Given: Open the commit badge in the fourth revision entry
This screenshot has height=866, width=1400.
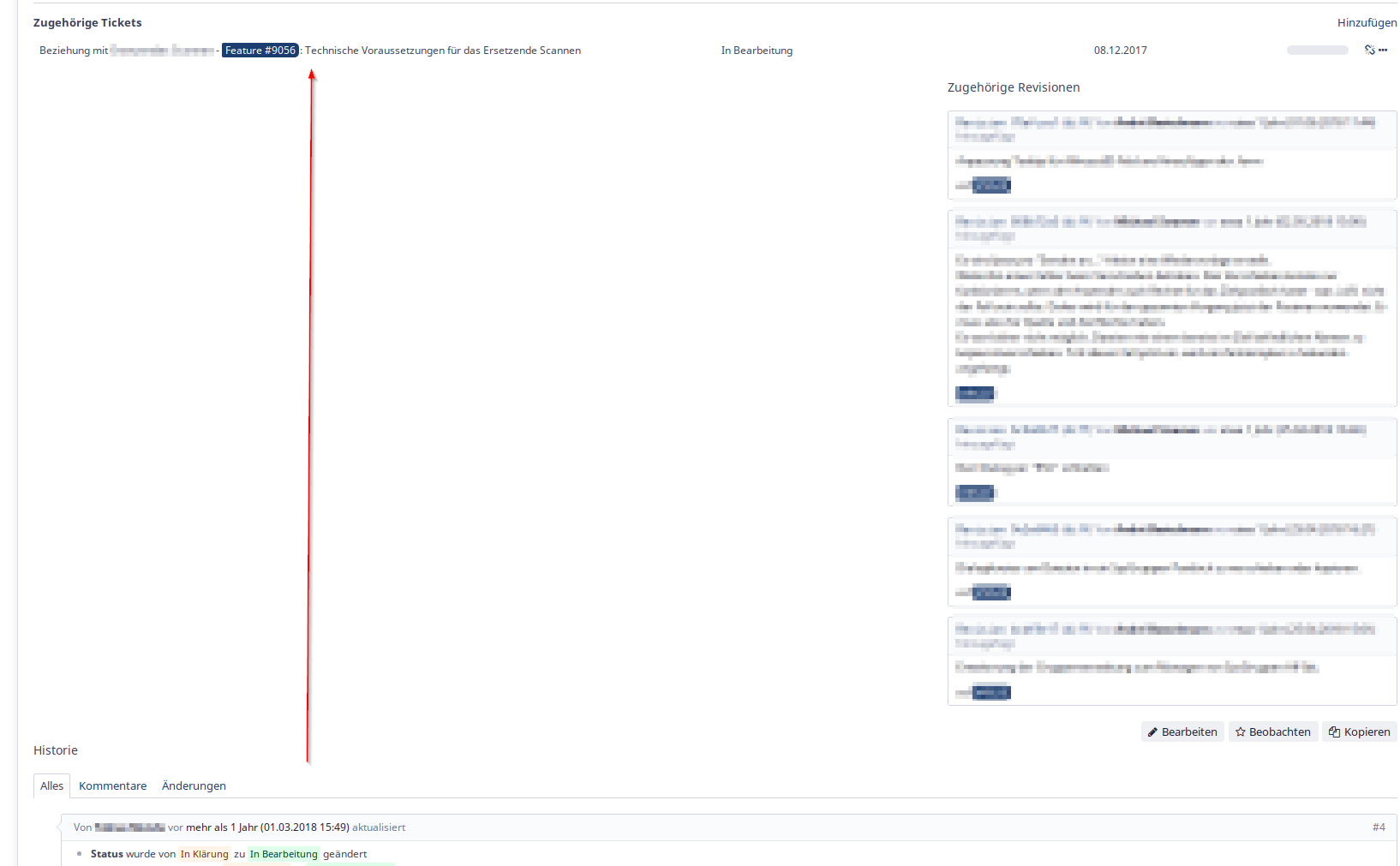Looking at the screenshot, I should (990, 592).
